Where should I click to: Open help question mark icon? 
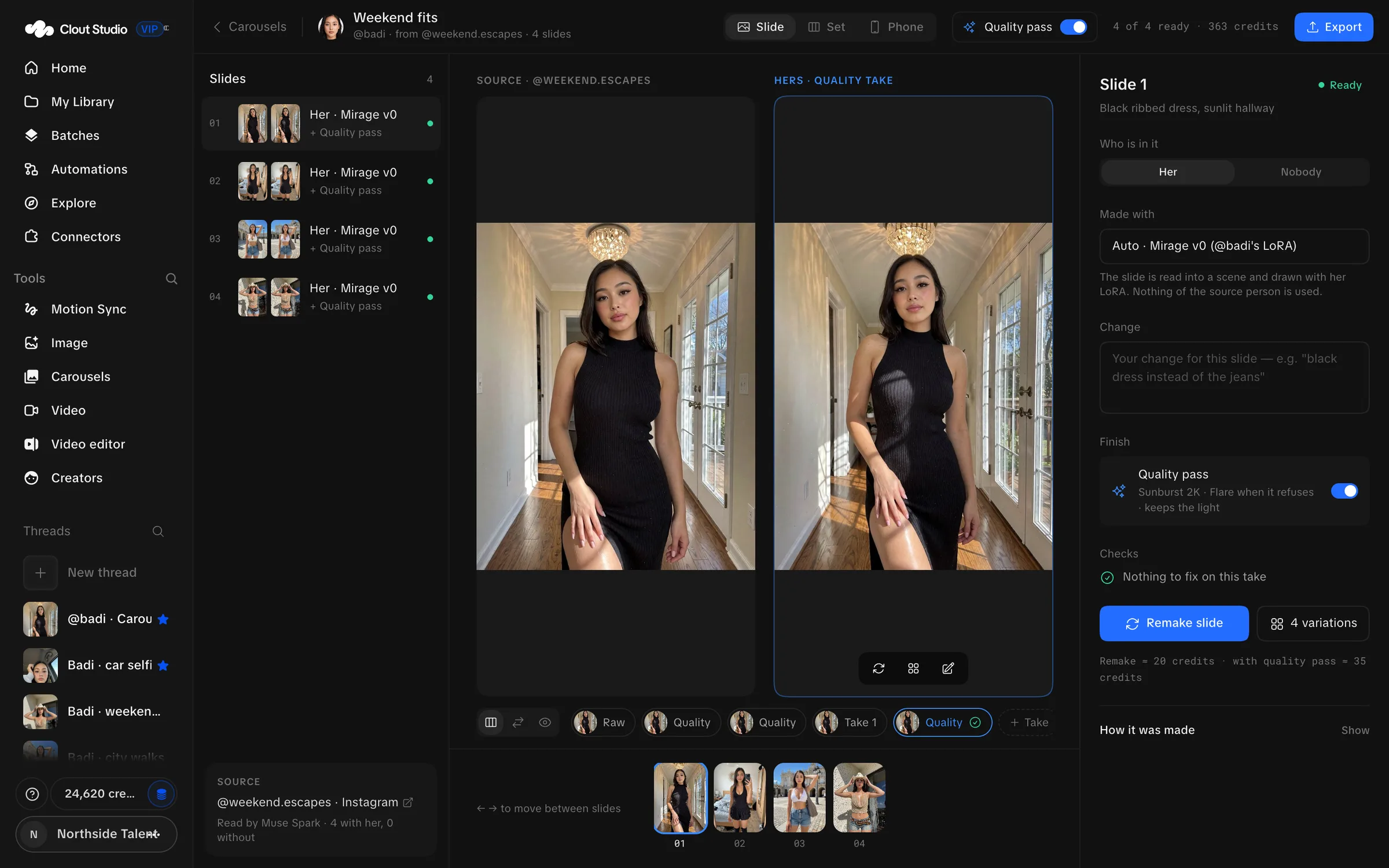pos(32,794)
